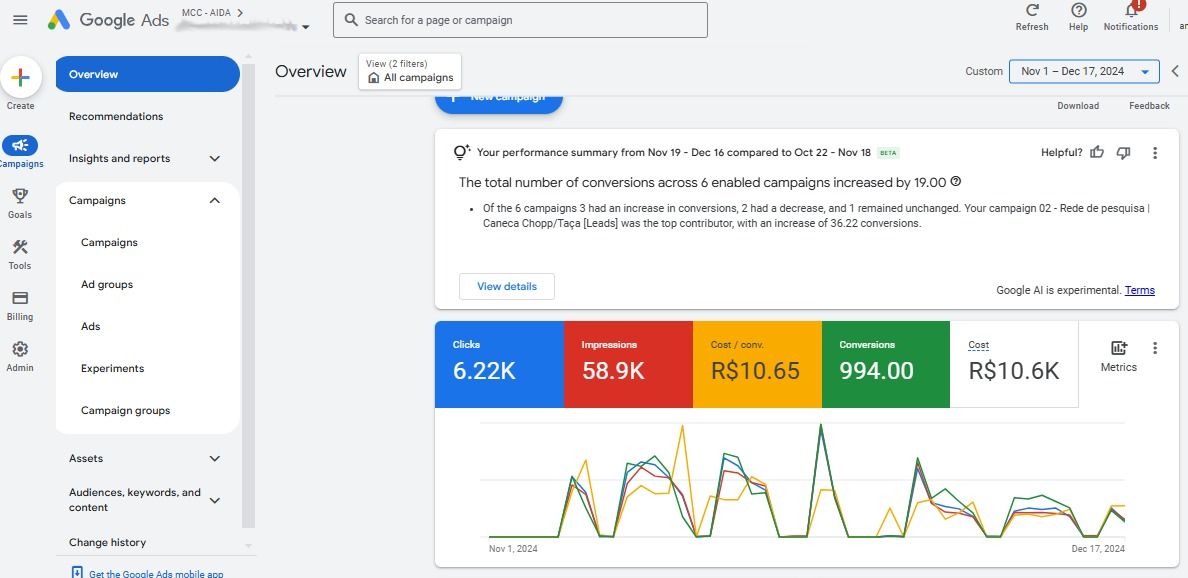Click the conversions increased by 19.00 headline
The image size is (1188, 578).
702,182
